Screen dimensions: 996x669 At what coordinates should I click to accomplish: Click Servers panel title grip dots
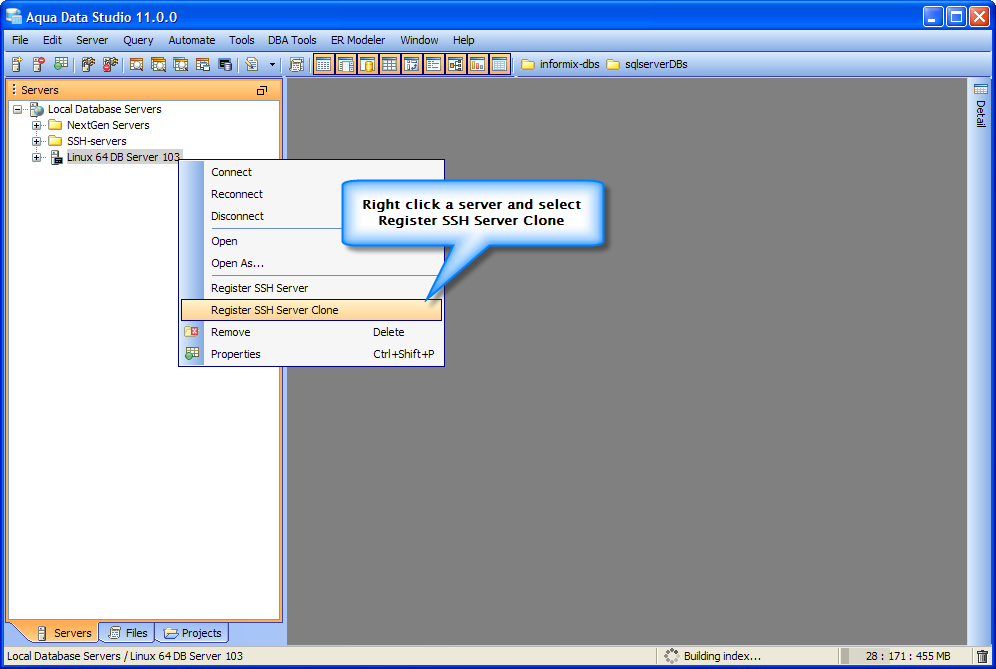tap(14, 90)
